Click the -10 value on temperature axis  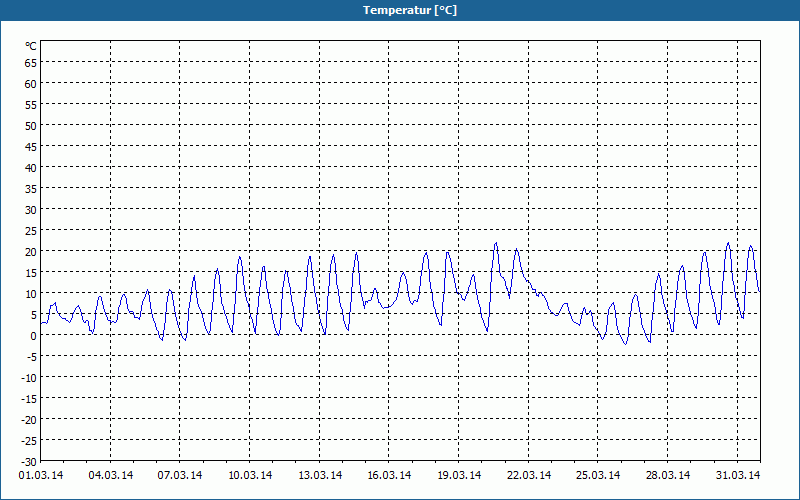tap(29, 378)
